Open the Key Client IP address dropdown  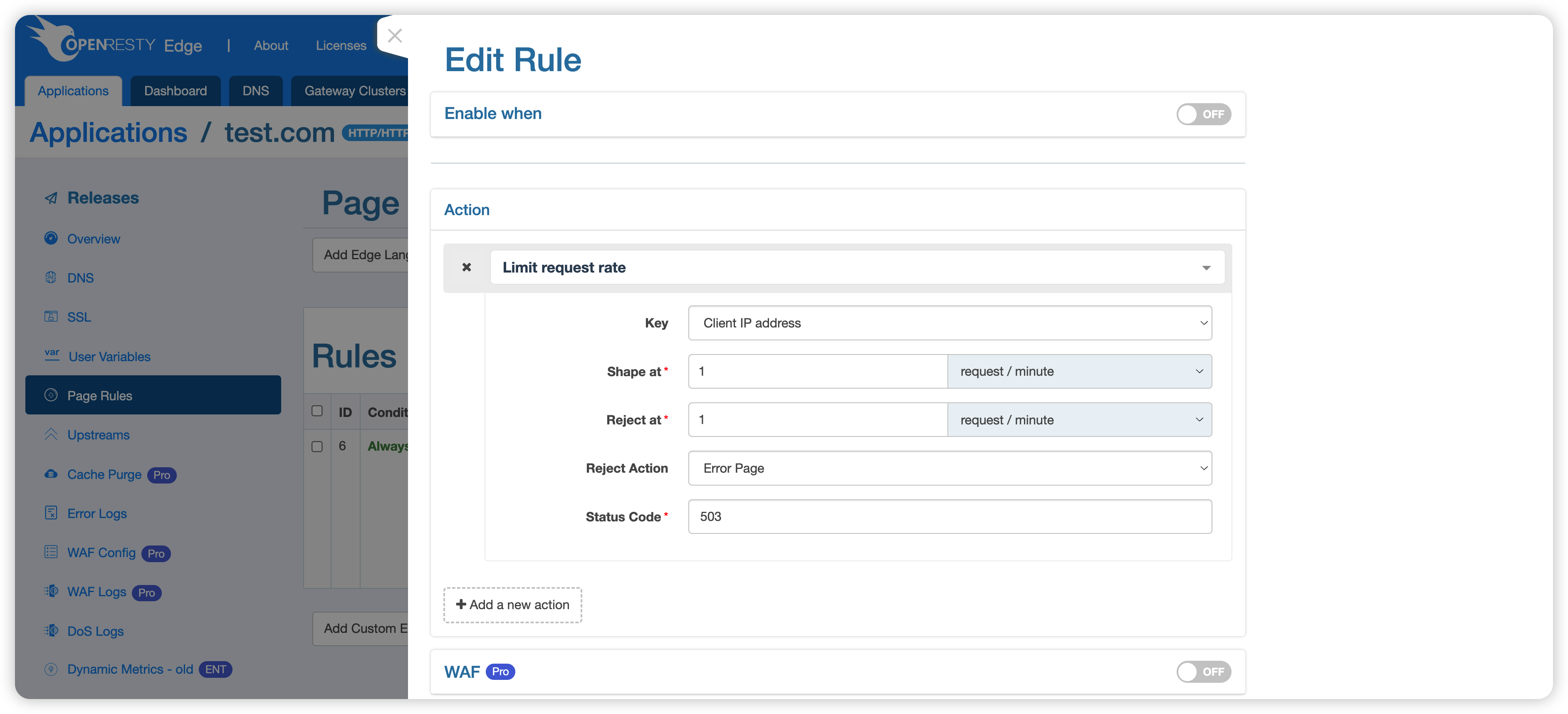click(950, 323)
